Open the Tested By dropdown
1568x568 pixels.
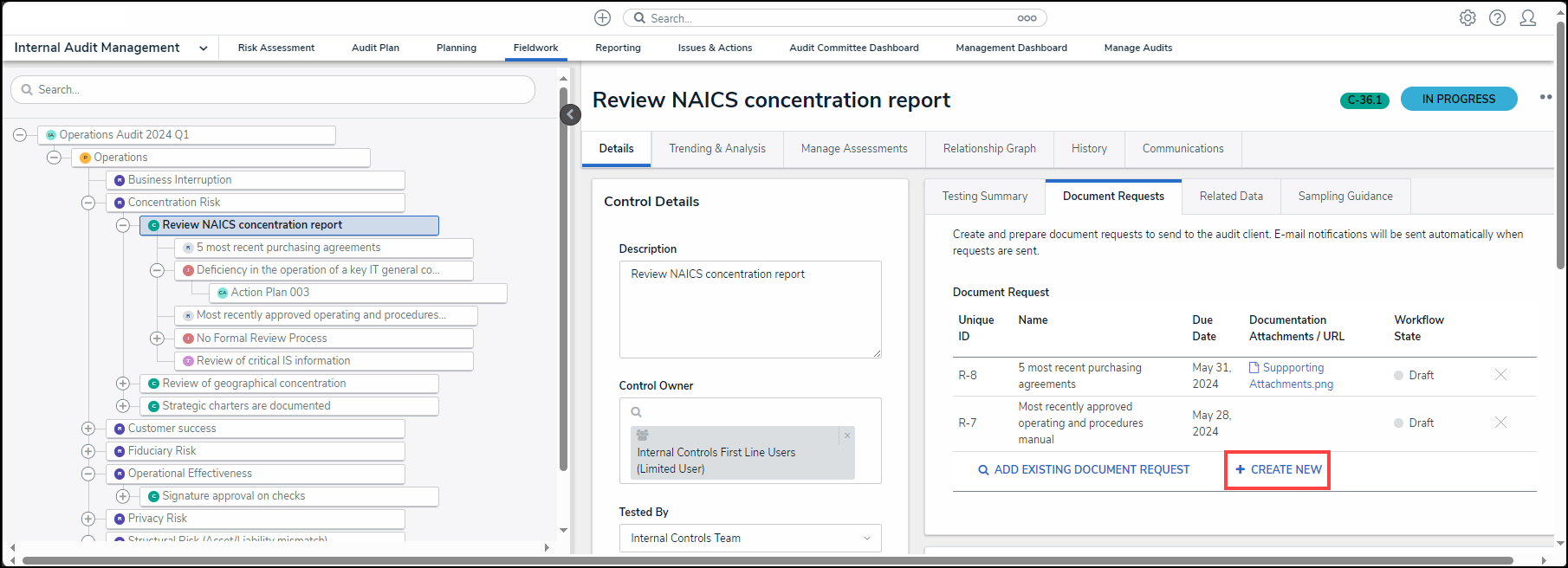coord(750,538)
